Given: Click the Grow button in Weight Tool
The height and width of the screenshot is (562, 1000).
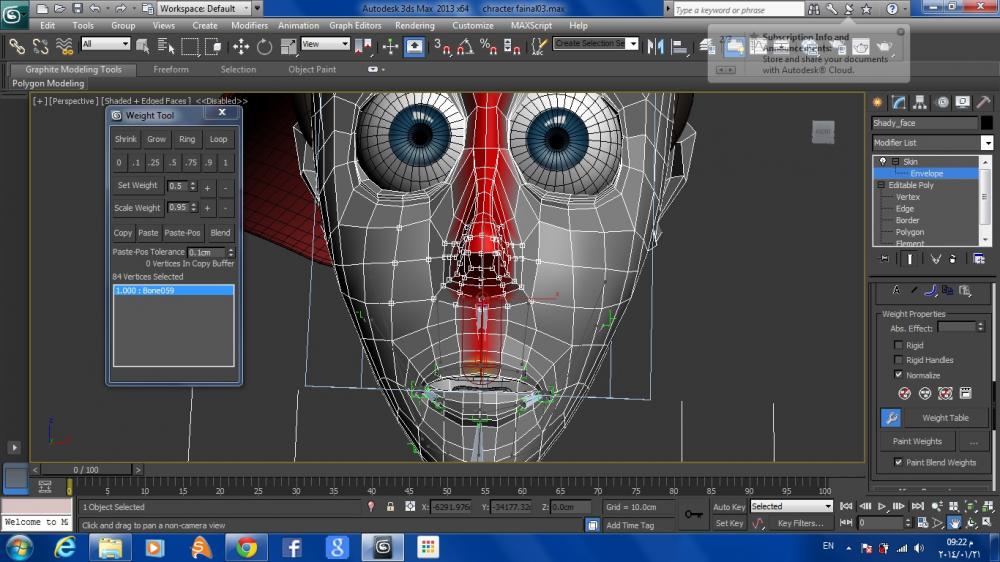Looking at the screenshot, I should [156, 139].
